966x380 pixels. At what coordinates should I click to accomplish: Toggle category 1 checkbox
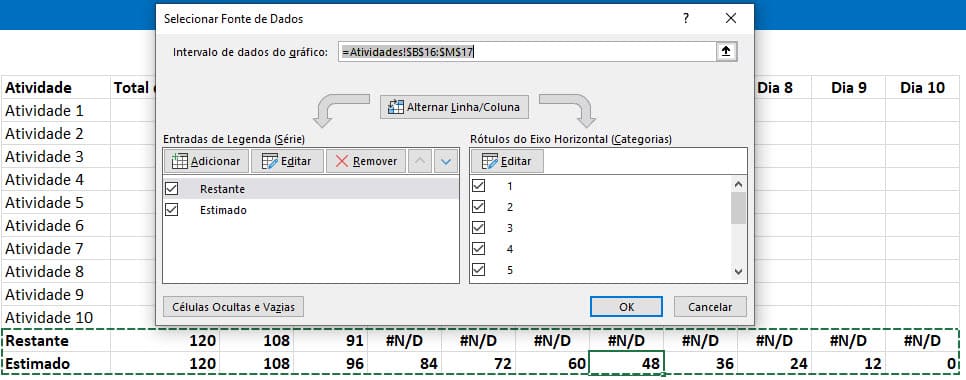(x=478, y=185)
